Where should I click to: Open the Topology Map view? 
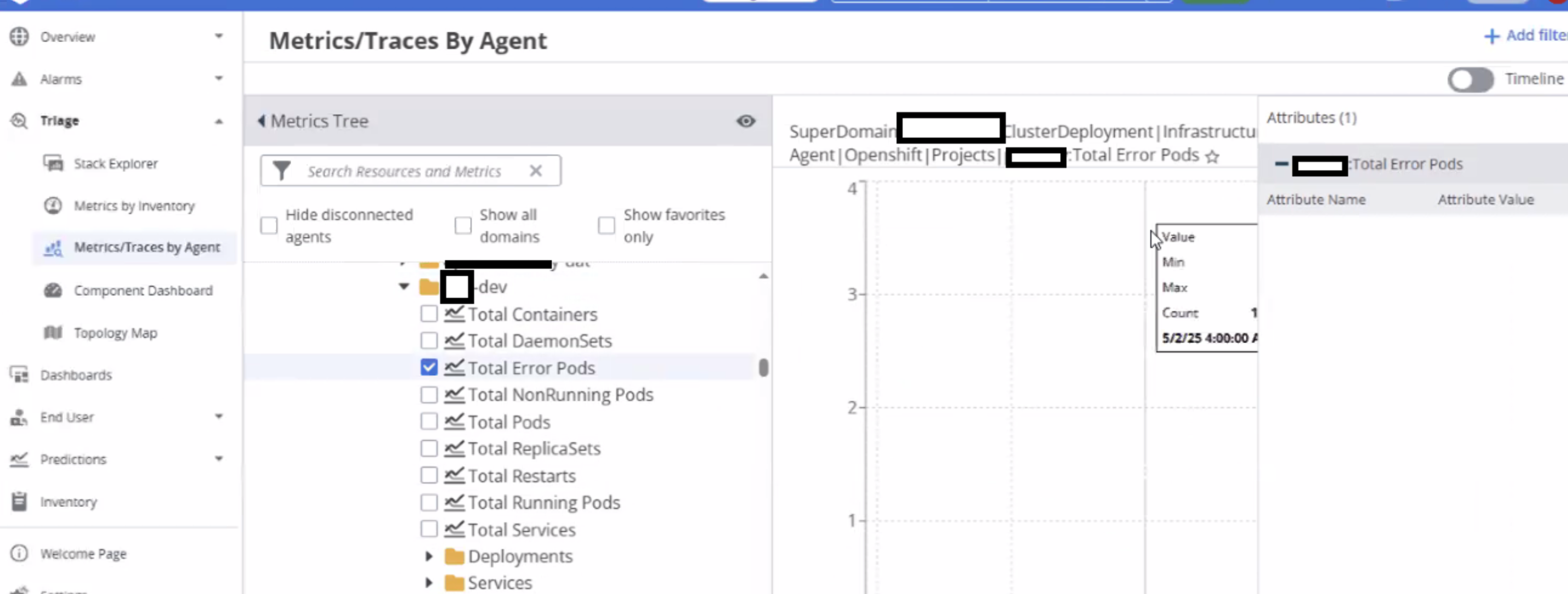coord(115,333)
